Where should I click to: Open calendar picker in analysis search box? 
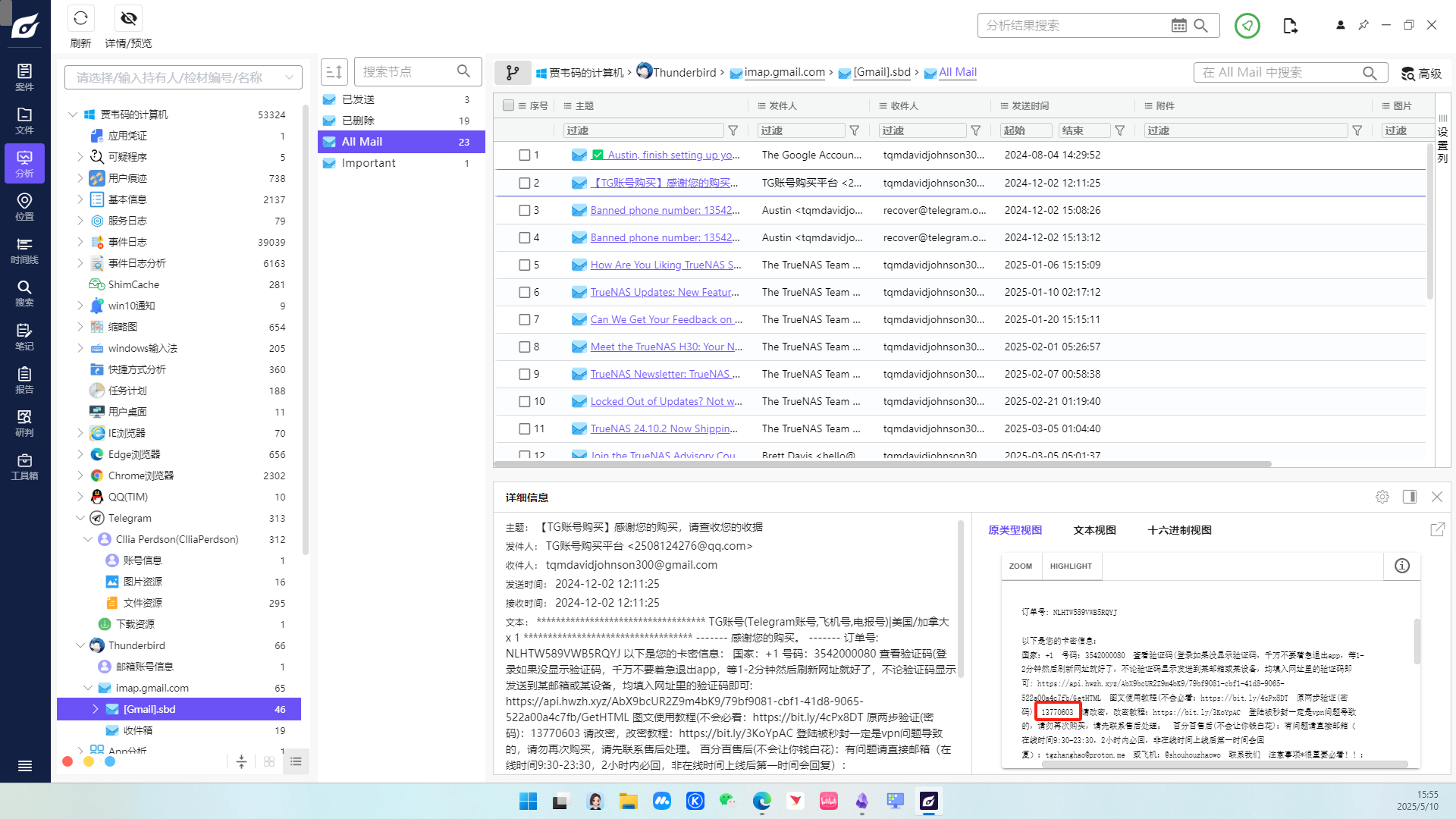(x=1178, y=26)
